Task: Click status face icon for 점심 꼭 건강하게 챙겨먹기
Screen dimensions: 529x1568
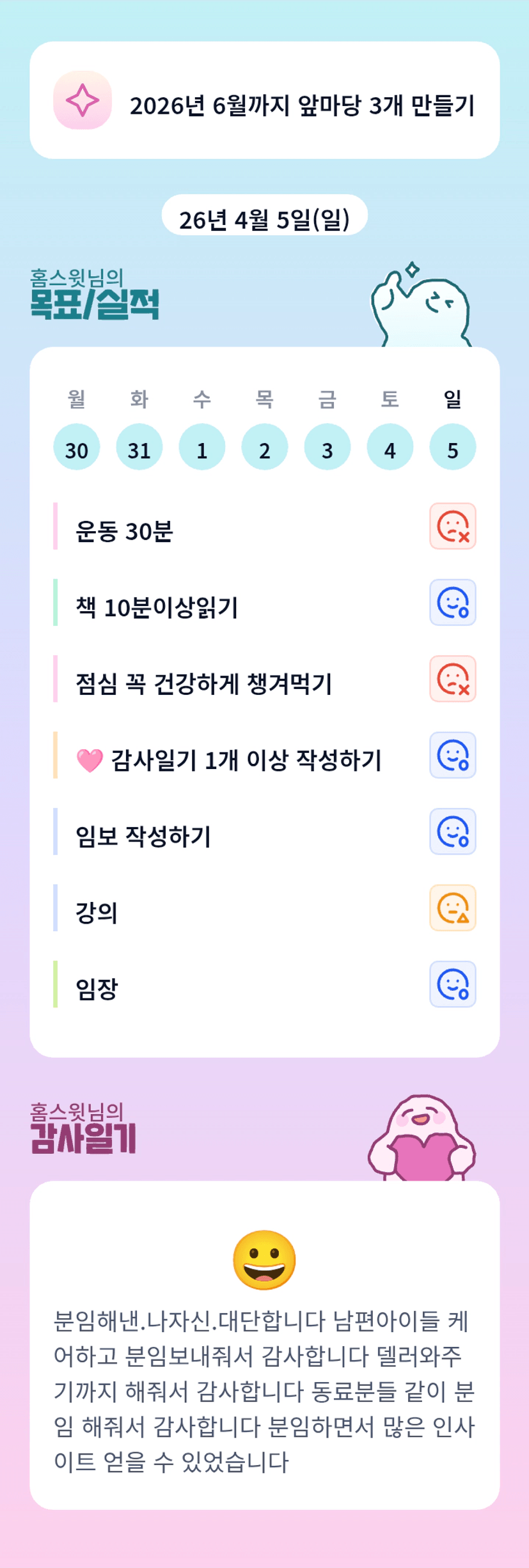Action: pyautogui.click(x=452, y=679)
